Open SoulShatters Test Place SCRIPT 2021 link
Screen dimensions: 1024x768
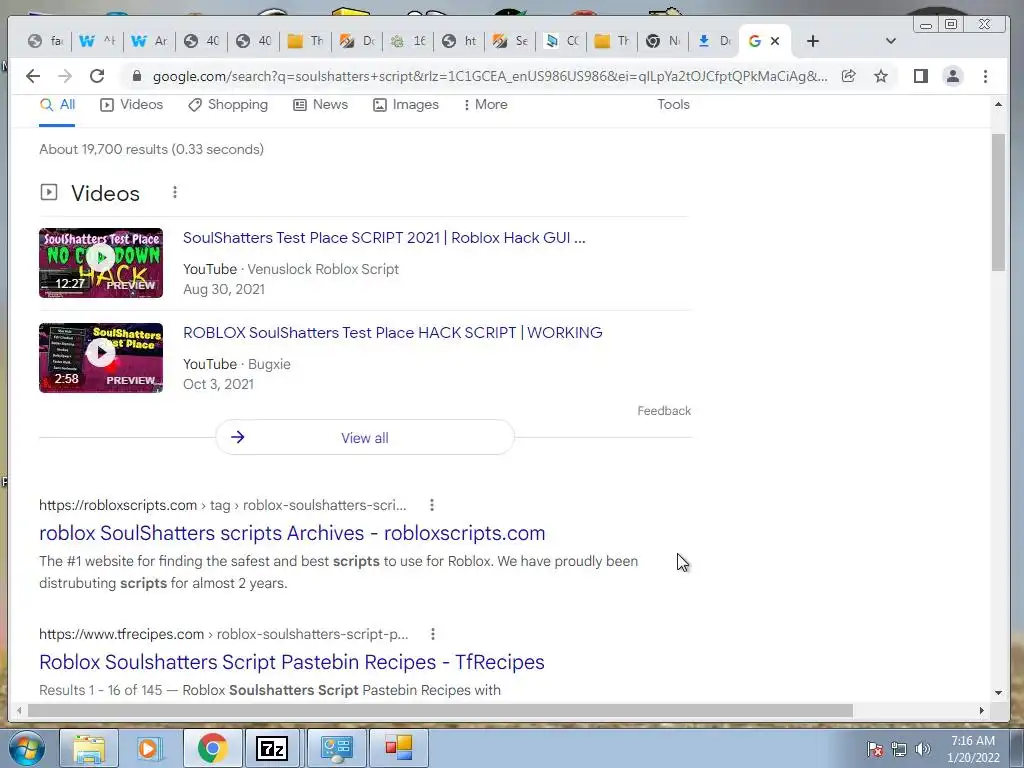384,238
